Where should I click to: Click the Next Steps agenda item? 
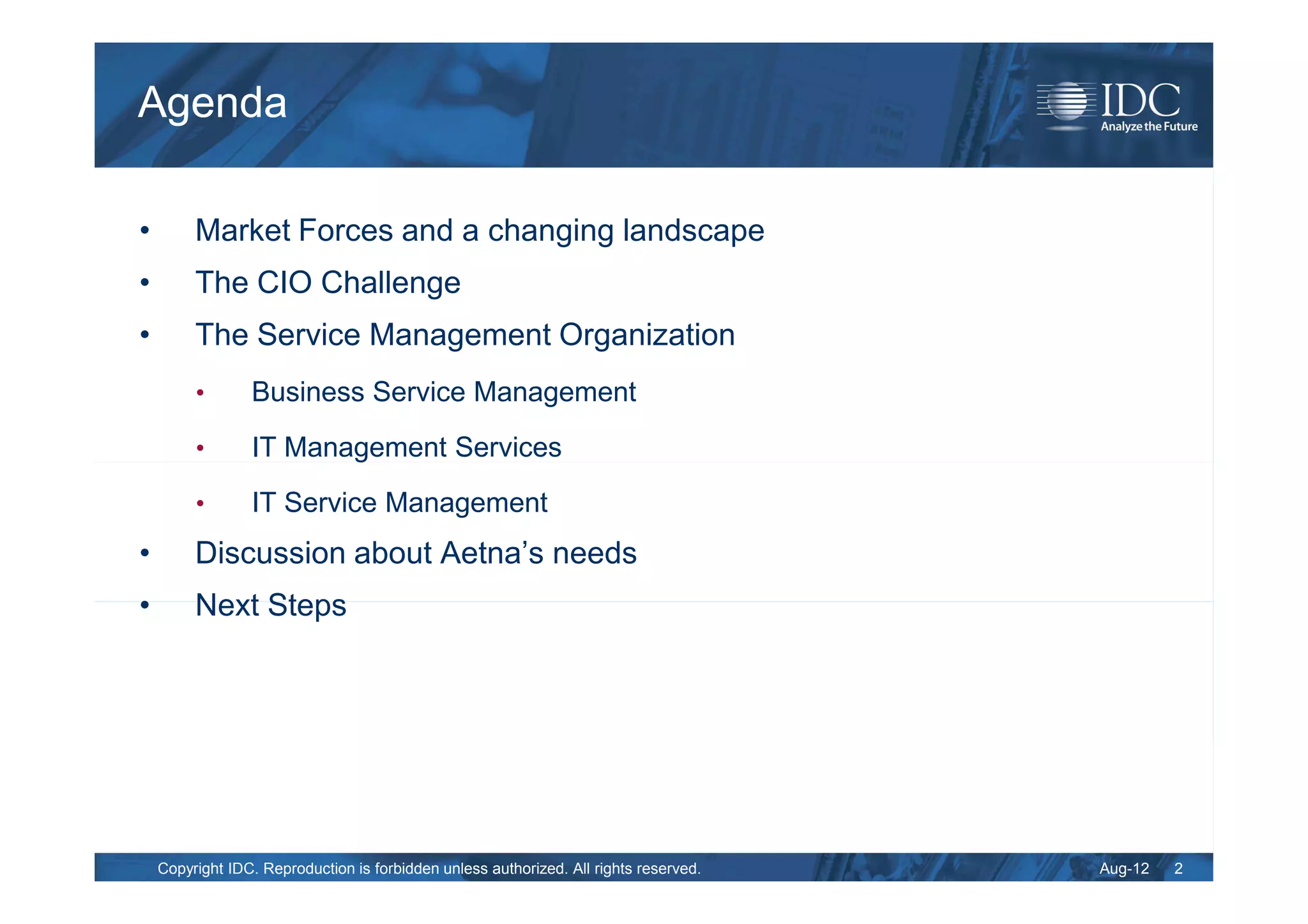271,605
